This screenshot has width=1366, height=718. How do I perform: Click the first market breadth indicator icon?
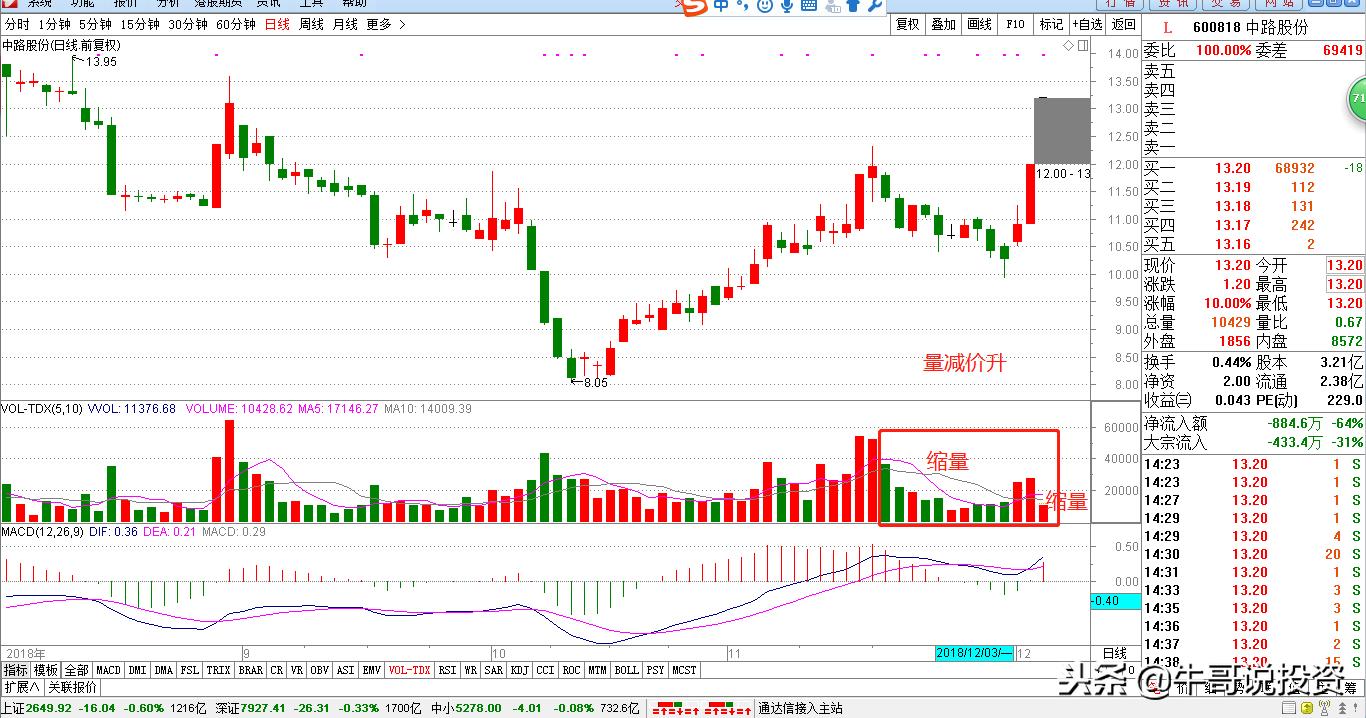tap(674, 709)
